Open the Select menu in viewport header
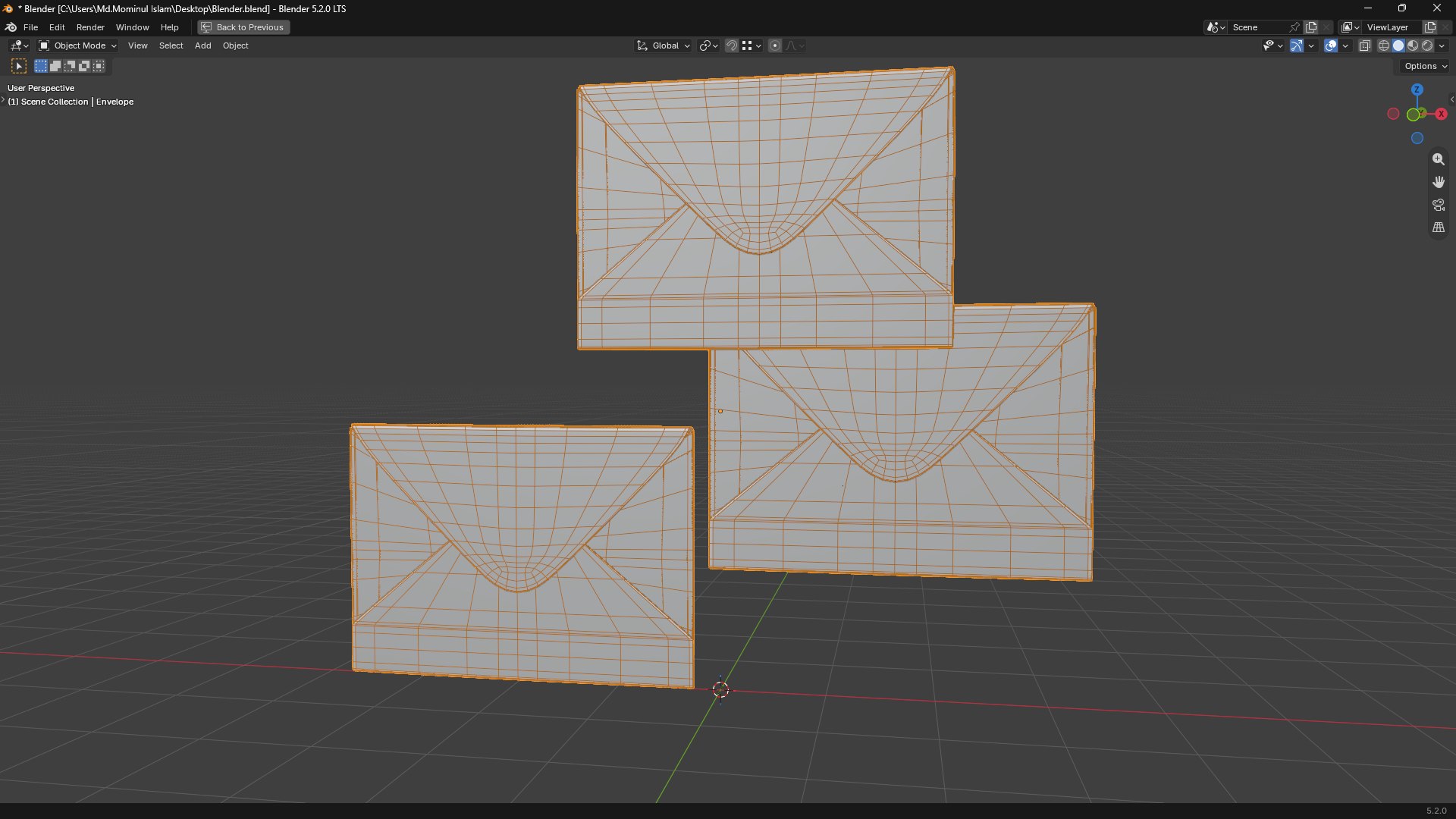Screen dimensions: 1456x819 171,45
